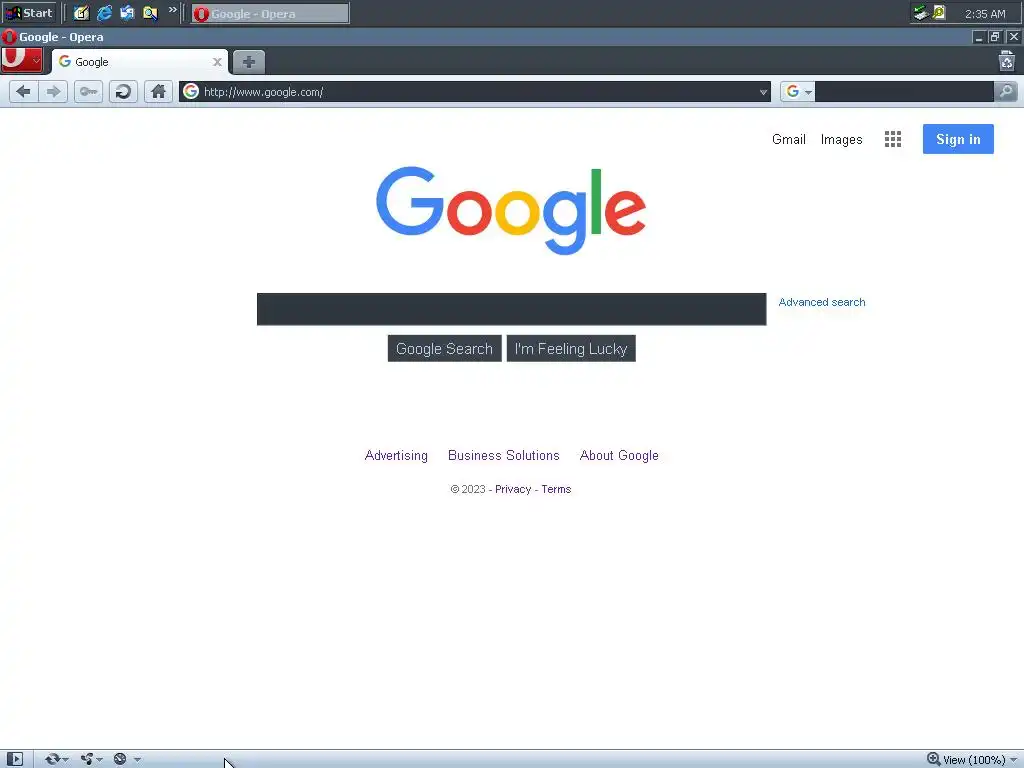Focus the address bar URL field
The height and width of the screenshot is (768, 1024).
click(x=477, y=92)
